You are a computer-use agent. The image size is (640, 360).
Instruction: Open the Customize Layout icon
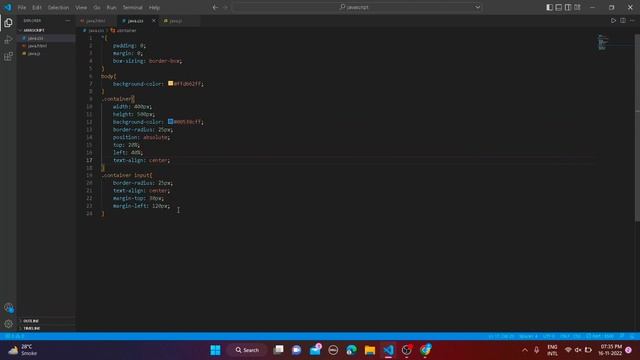point(577,7)
